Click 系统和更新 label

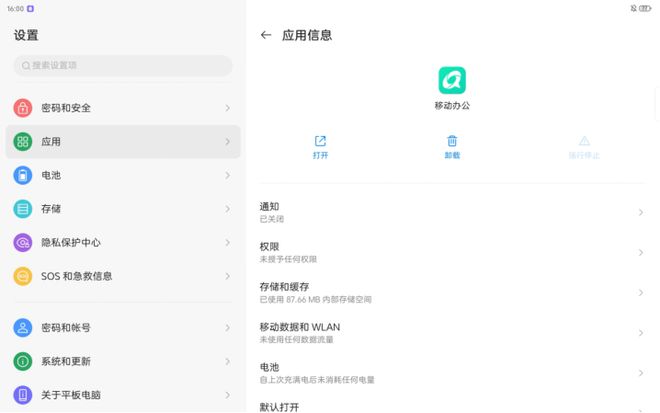(66, 361)
